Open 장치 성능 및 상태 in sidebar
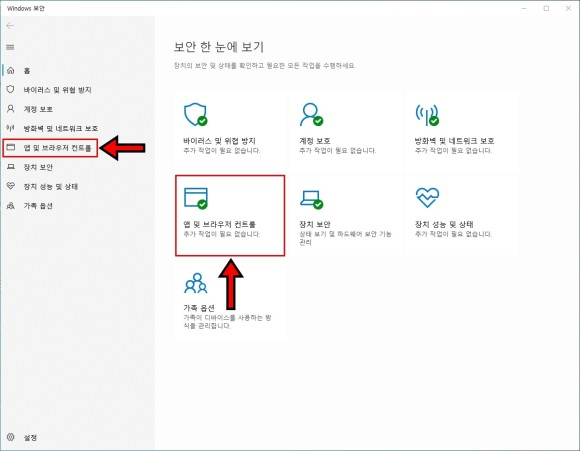Viewport: 580px width, 451px height. (x=51, y=186)
